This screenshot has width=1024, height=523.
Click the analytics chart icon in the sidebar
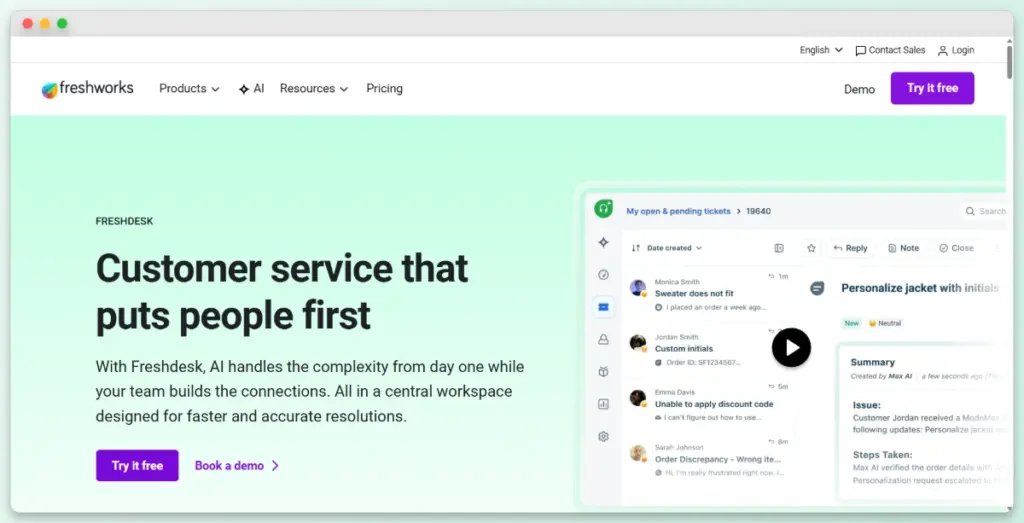[x=603, y=404]
